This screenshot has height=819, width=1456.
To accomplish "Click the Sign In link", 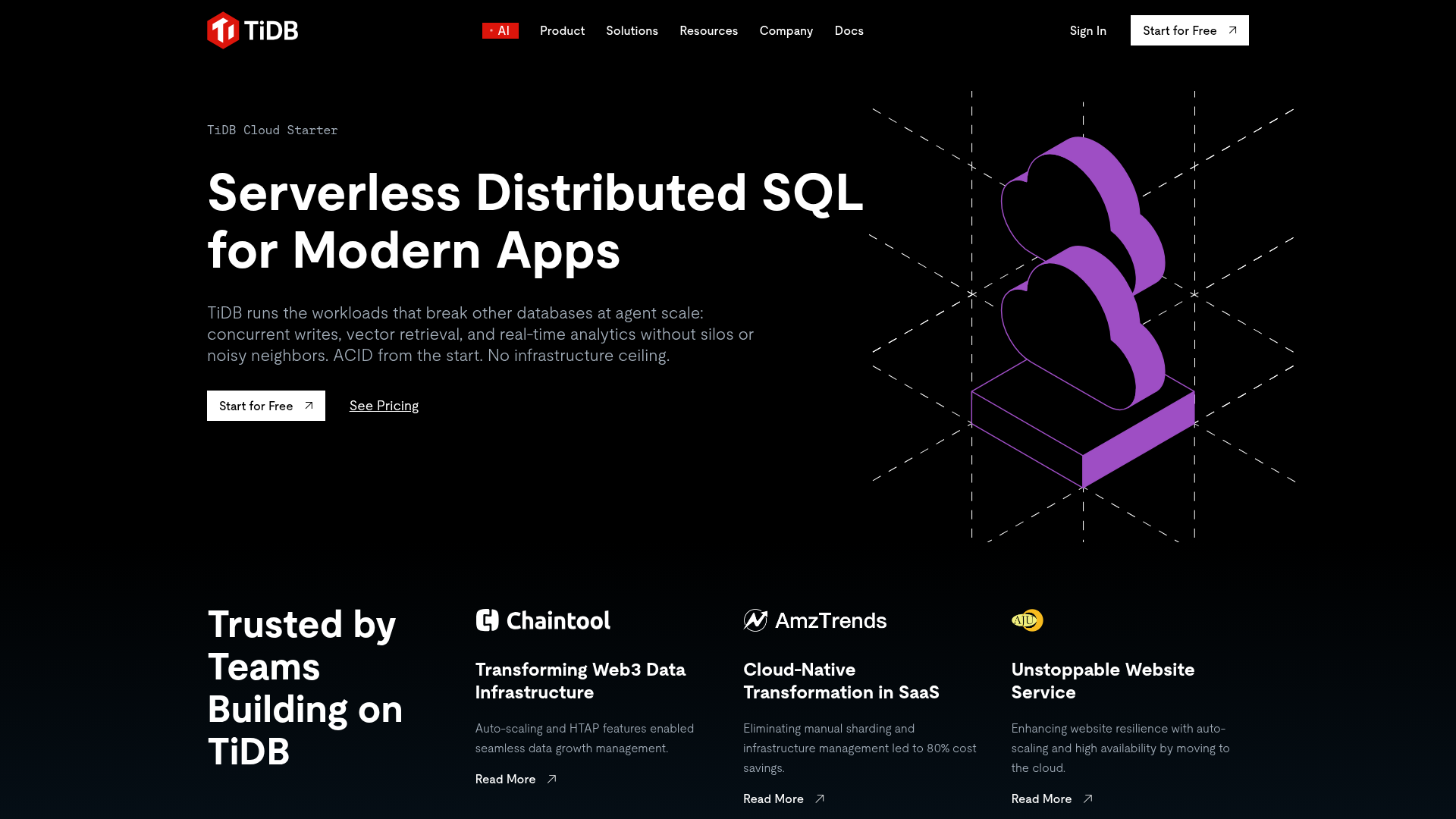I will [1087, 30].
